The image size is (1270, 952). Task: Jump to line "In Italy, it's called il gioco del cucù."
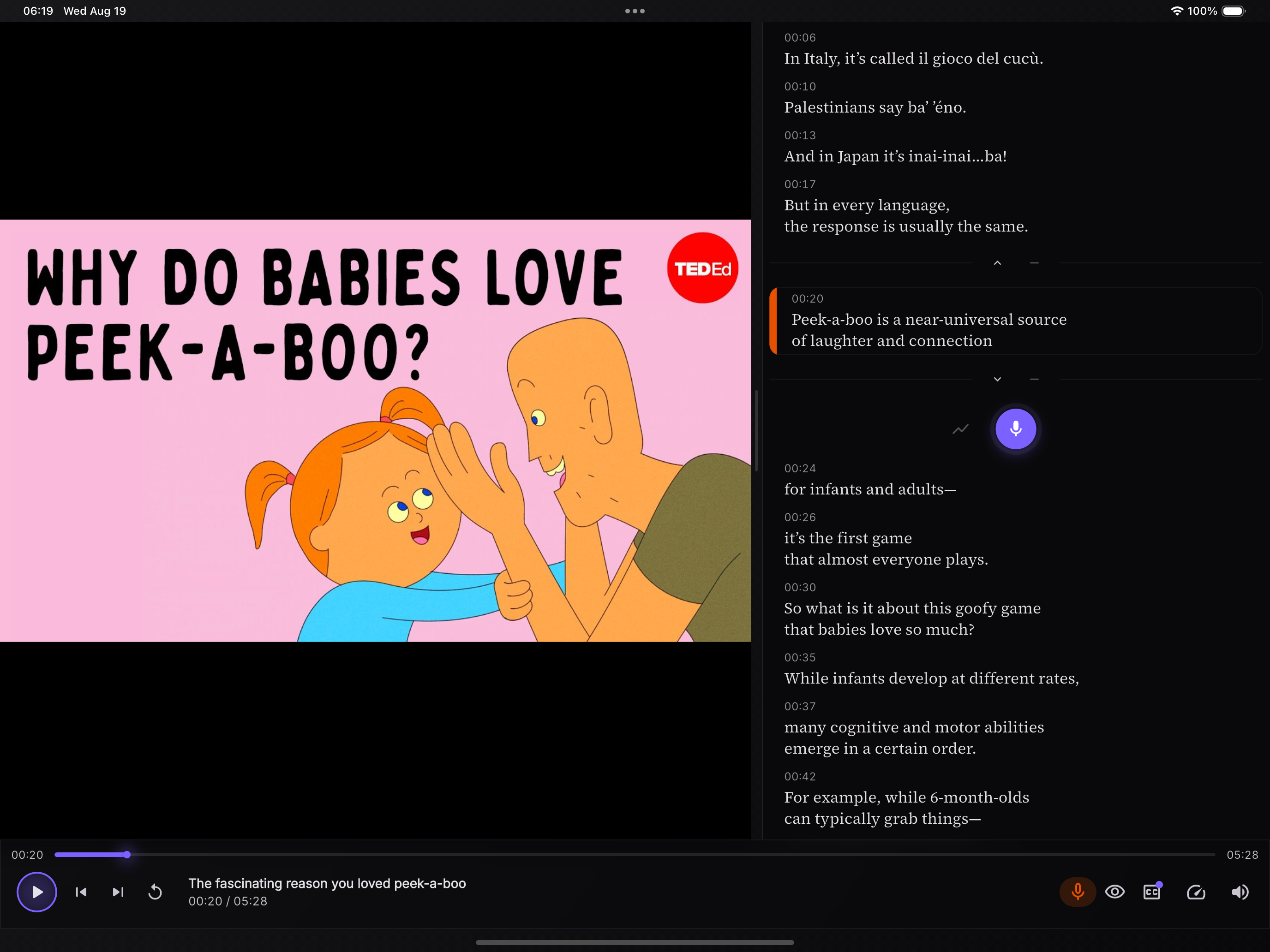click(x=913, y=59)
